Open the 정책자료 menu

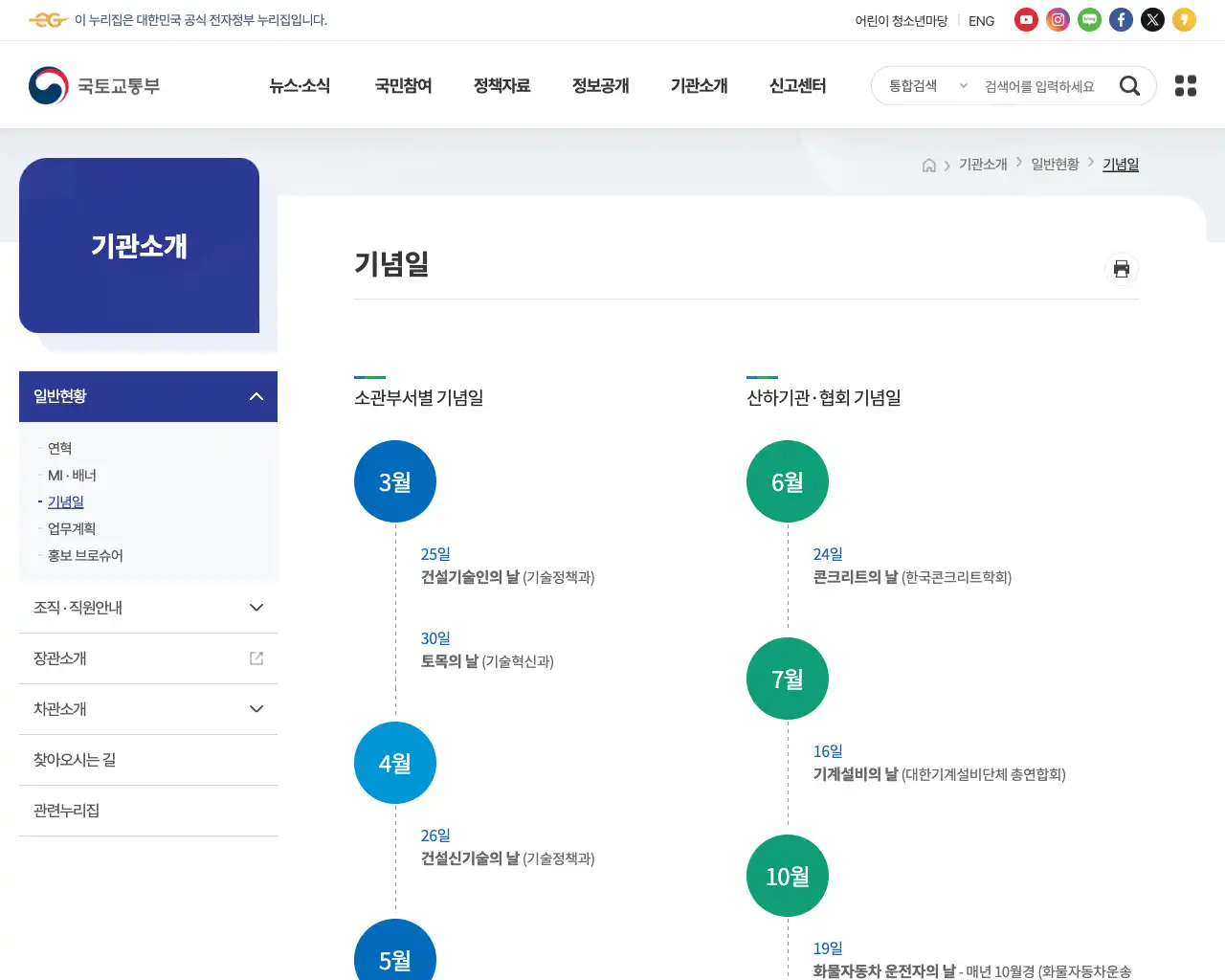click(502, 86)
